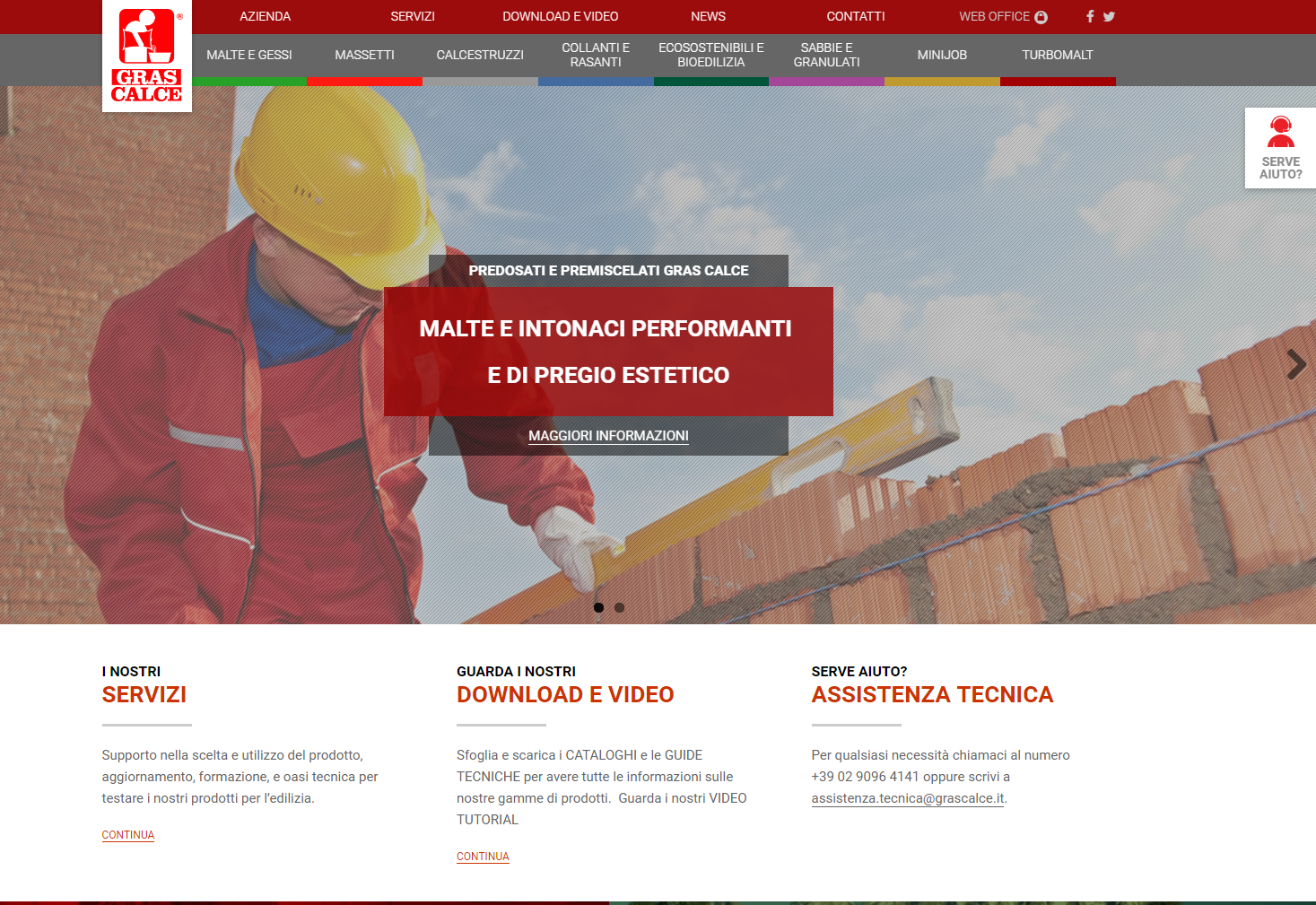Click the phone number +39 02 9096 4141
Viewport: 1316px width, 905px height.
[x=865, y=777]
